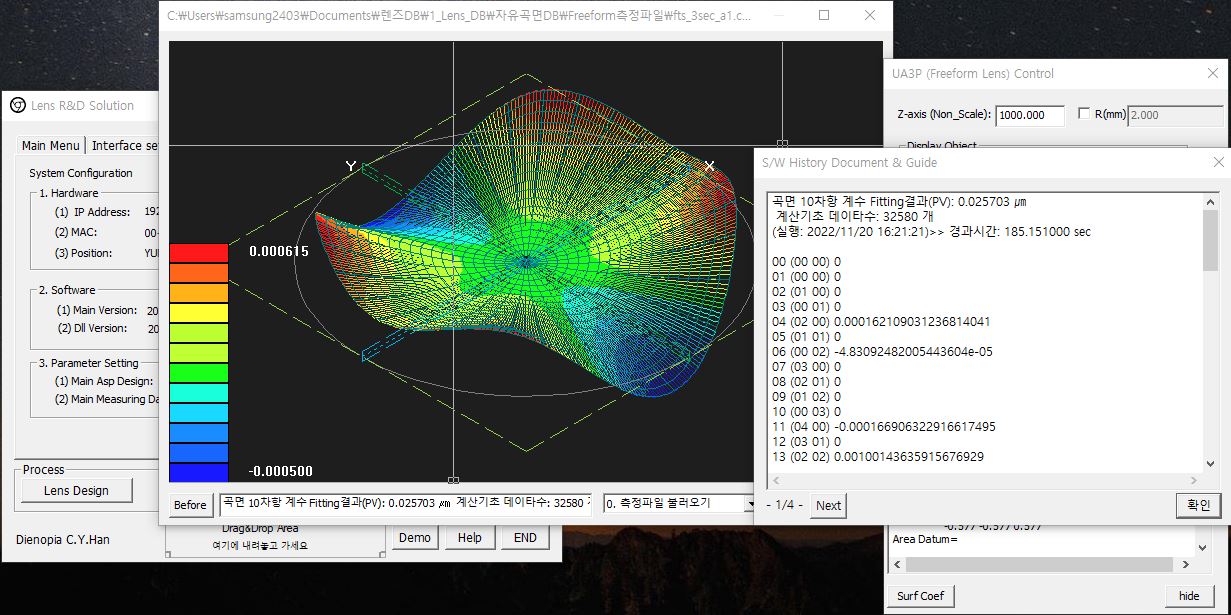Open the Main Menu tab
Image resolution: width=1231 pixels, height=615 pixels.
51,146
